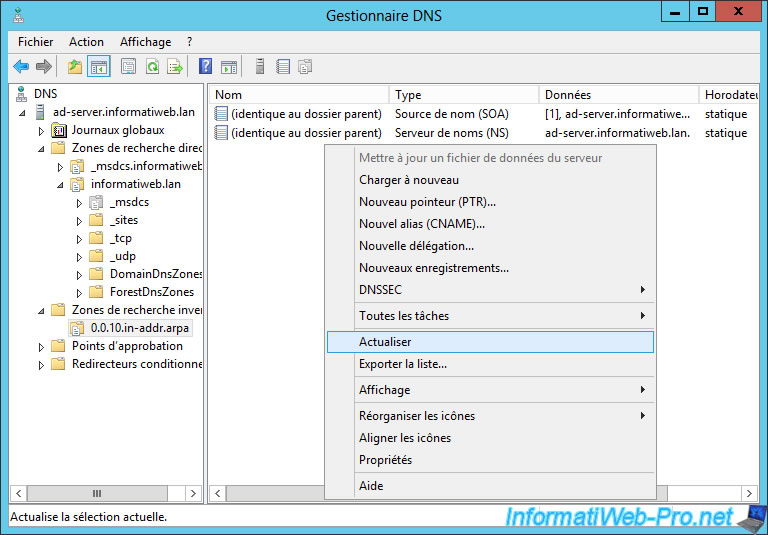Choose Exporter la liste... option
The width and height of the screenshot is (768, 535).
490,364
